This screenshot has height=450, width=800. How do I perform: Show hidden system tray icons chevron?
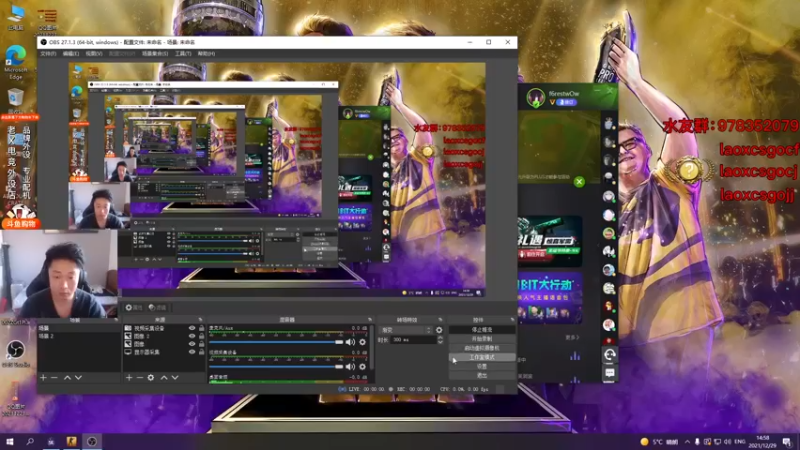(687, 441)
